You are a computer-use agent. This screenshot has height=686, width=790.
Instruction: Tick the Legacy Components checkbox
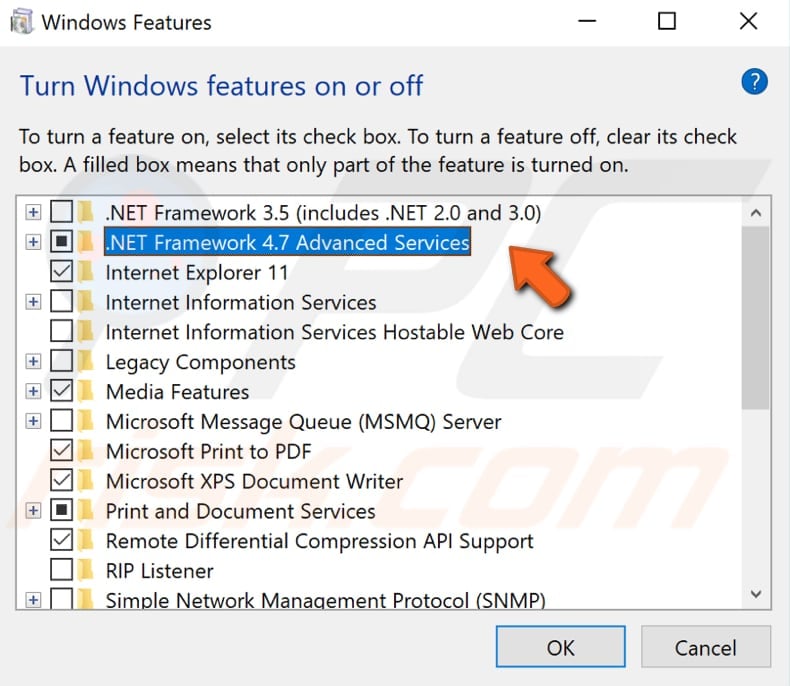point(61,362)
